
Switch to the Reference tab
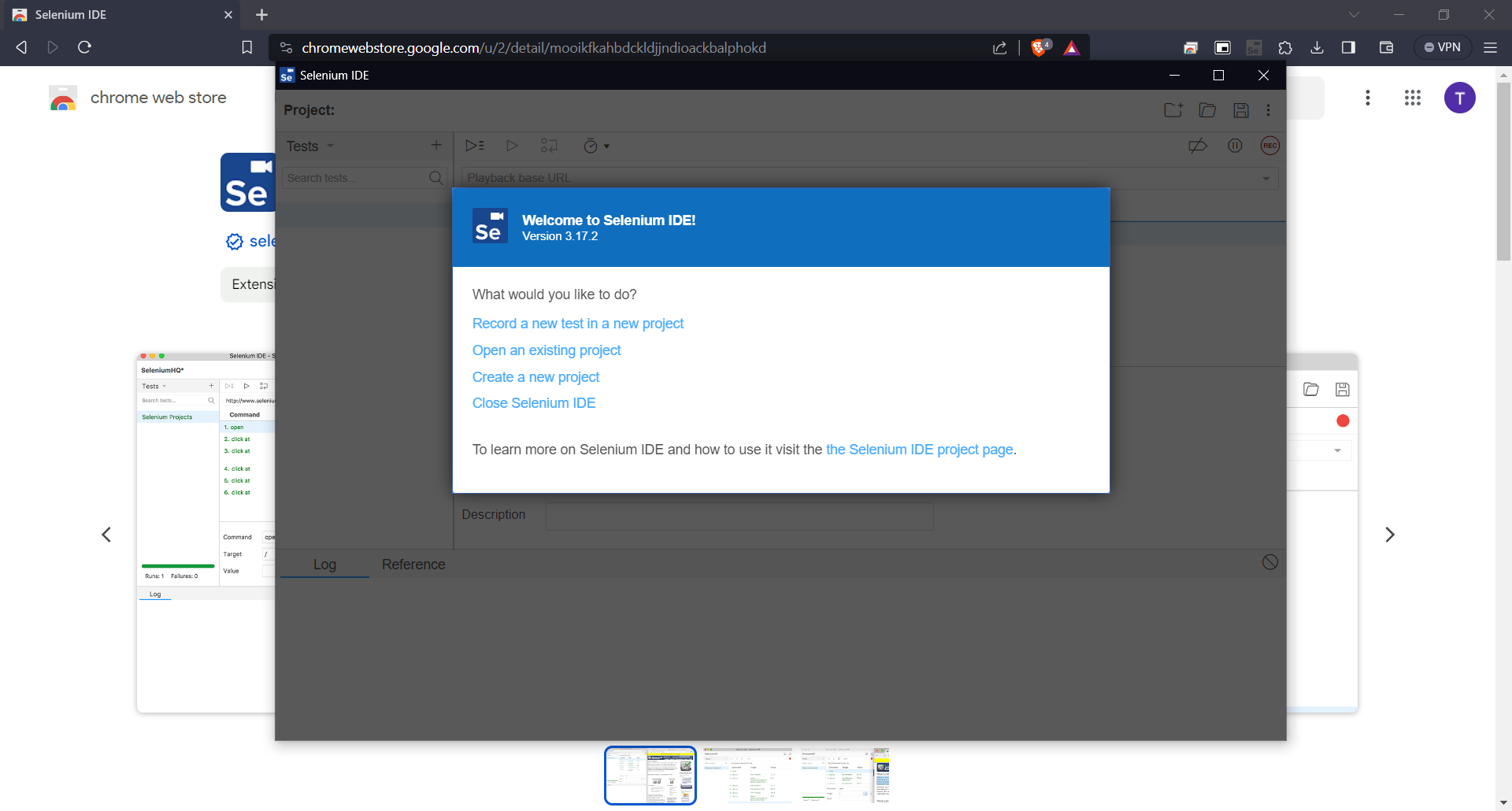click(413, 565)
